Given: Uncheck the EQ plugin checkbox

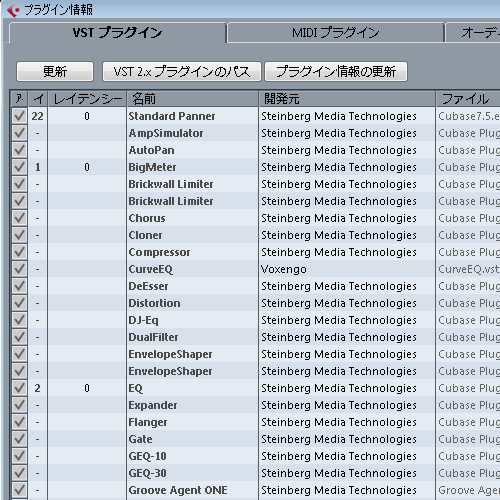Looking at the screenshot, I should (19, 388).
